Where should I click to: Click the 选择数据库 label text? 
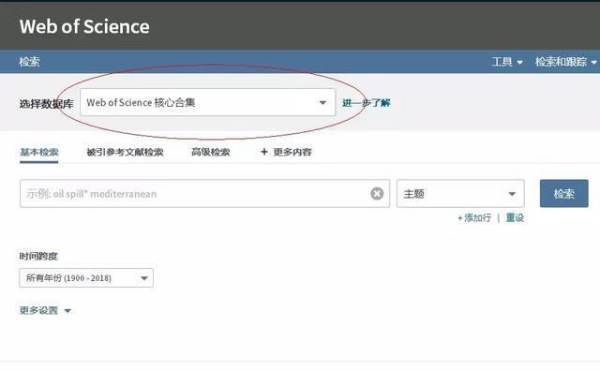(x=46, y=104)
